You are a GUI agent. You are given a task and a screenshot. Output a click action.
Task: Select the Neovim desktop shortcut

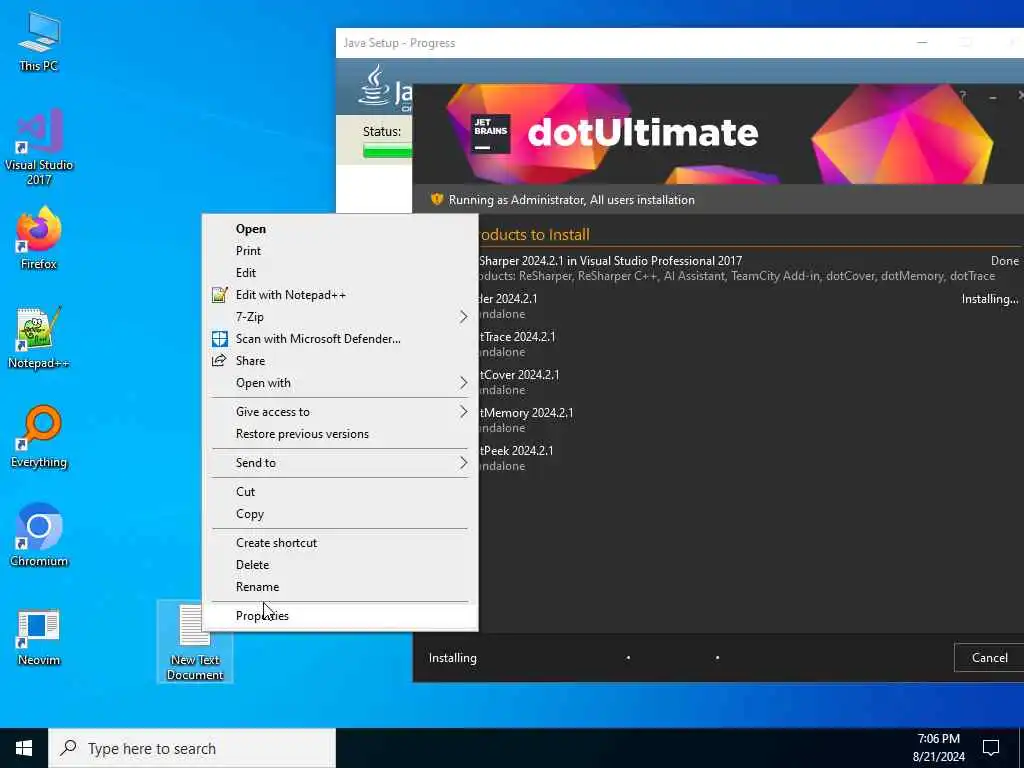[x=39, y=637]
